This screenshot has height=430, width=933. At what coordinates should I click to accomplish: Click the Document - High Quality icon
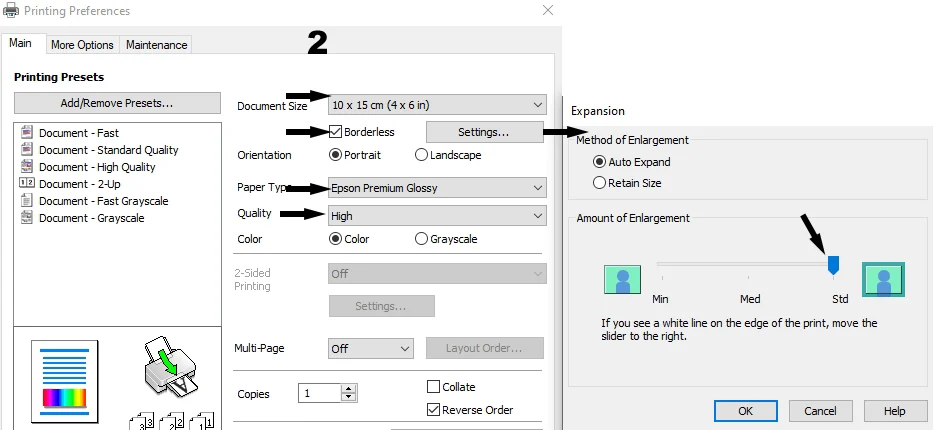click(x=27, y=167)
